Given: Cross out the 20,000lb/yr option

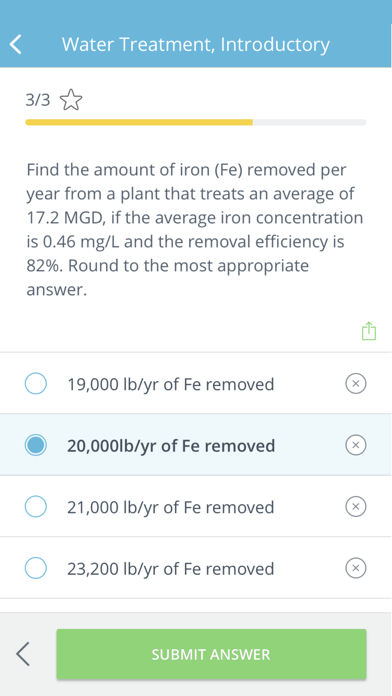Looking at the screenshot, I should click(x=356, y=445).
